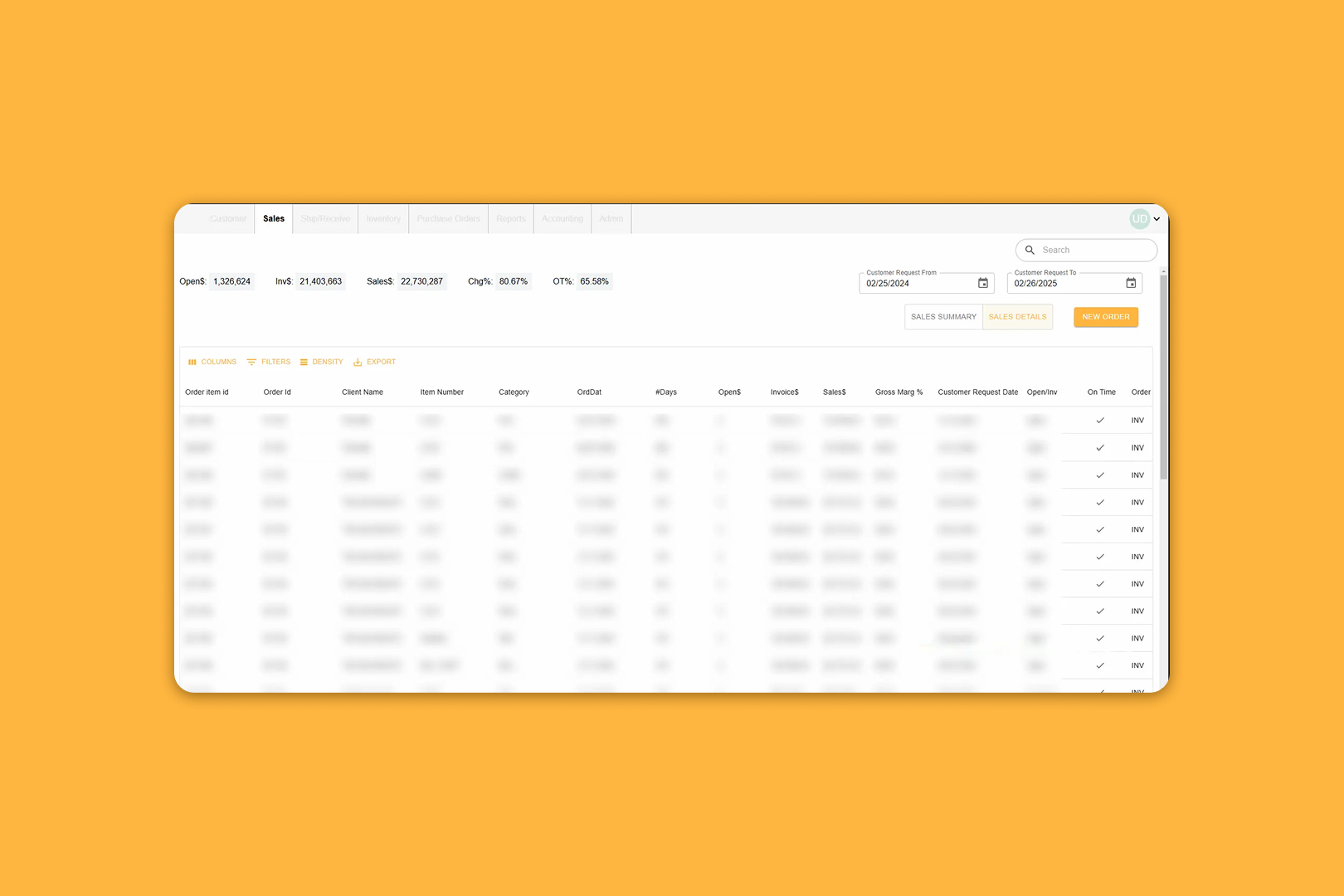
Task: Click the UD user avatar
Action: coord(1139,219)
